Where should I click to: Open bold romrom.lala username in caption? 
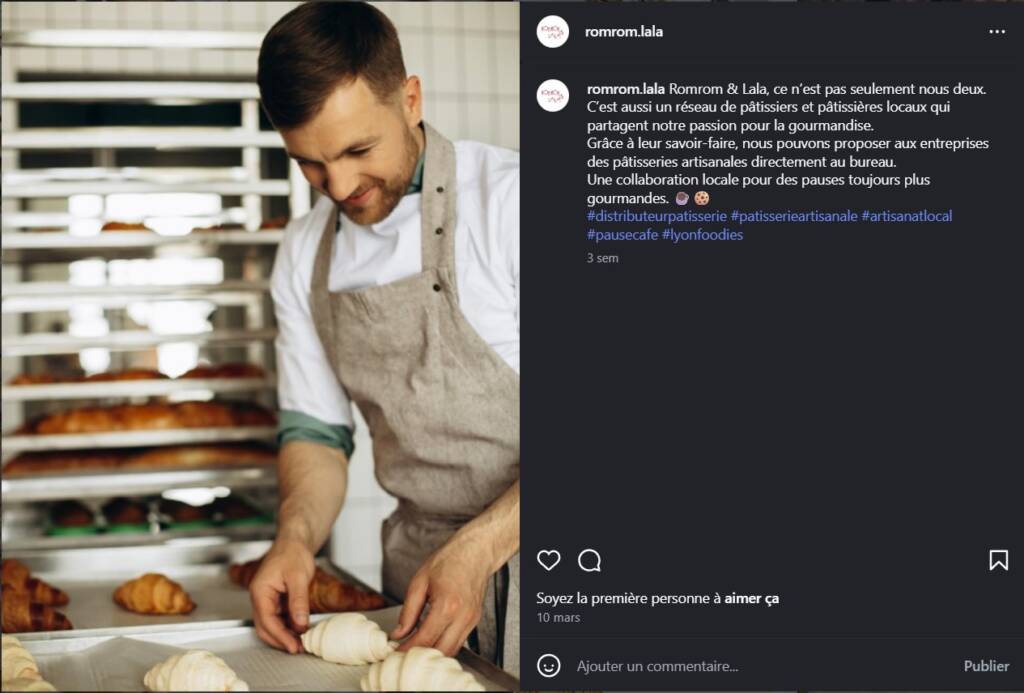coord(626,89)
